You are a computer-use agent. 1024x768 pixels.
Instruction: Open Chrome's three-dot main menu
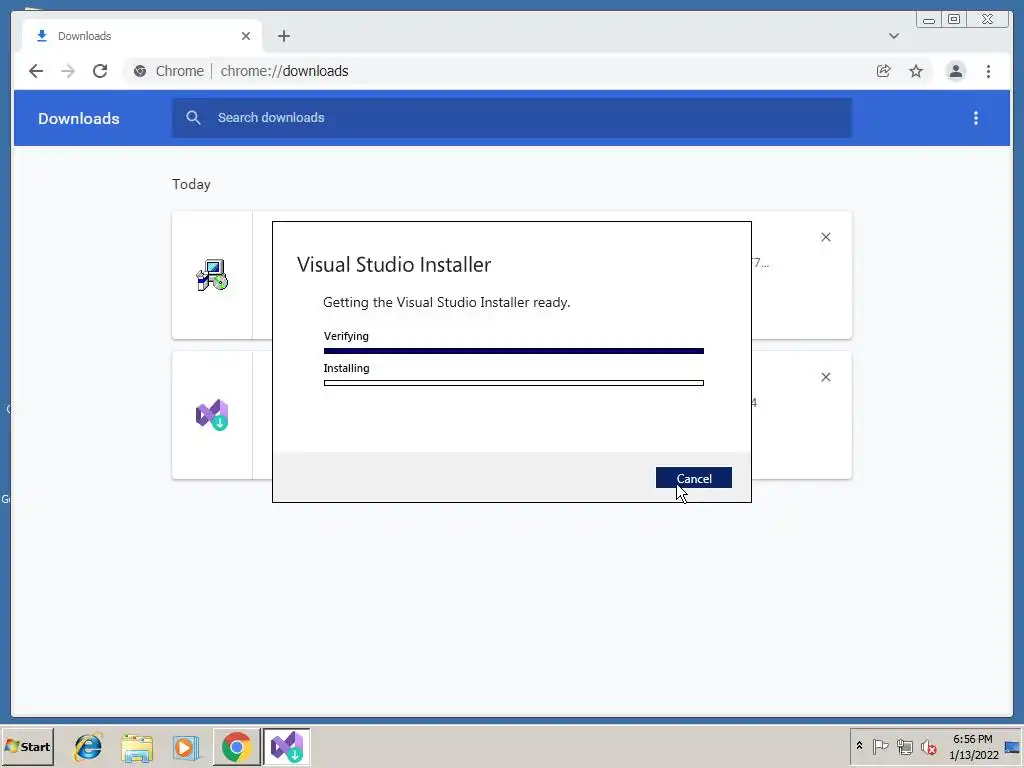(x=988, y=71)
